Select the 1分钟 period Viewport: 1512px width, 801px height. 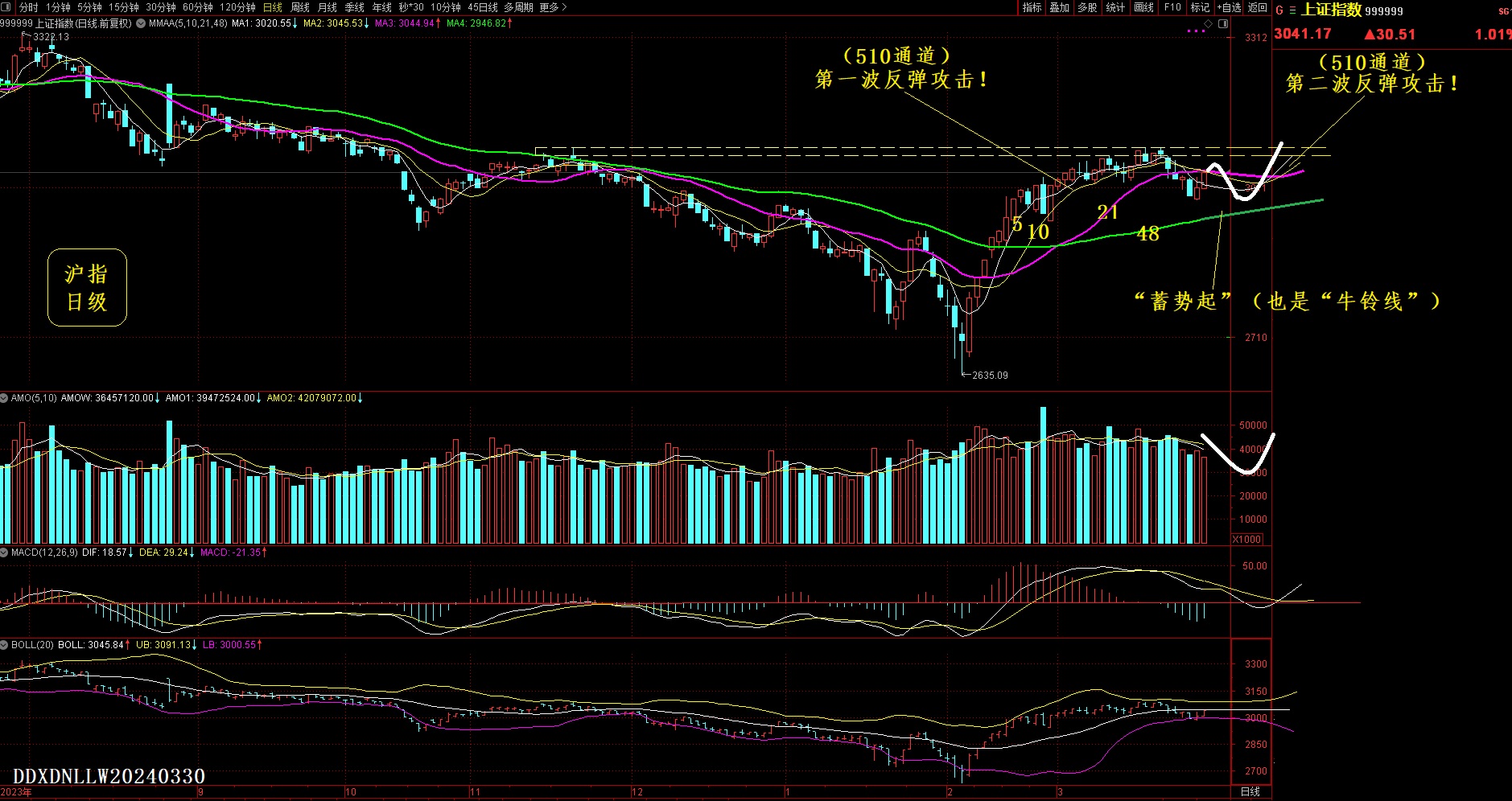tap(59, 7)
